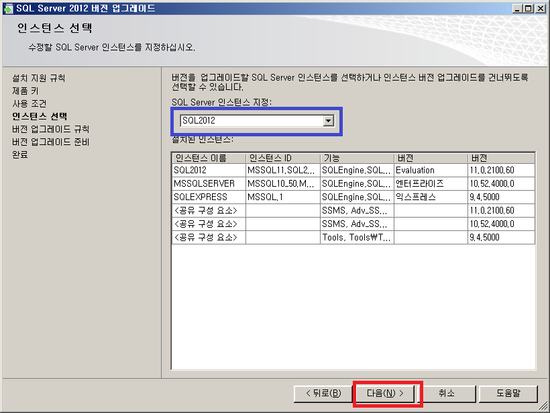Image resolution: width=550 pixels, height=413 pixels.
Task: Select the 설치 지원 규칙 step
Action: coord(39,78)
